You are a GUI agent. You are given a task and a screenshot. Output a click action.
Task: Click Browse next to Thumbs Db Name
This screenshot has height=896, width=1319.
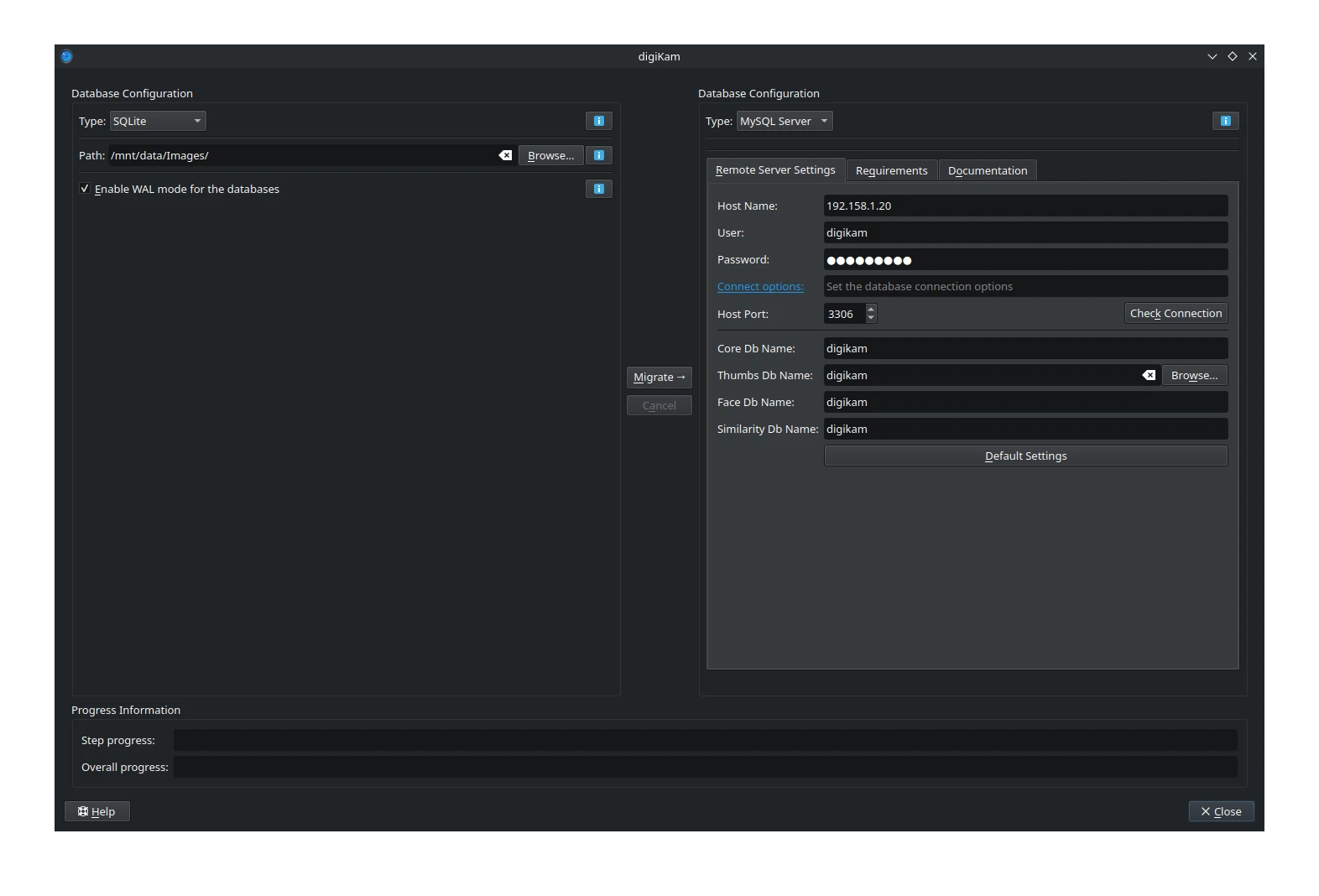click(x=1194, y=375)
